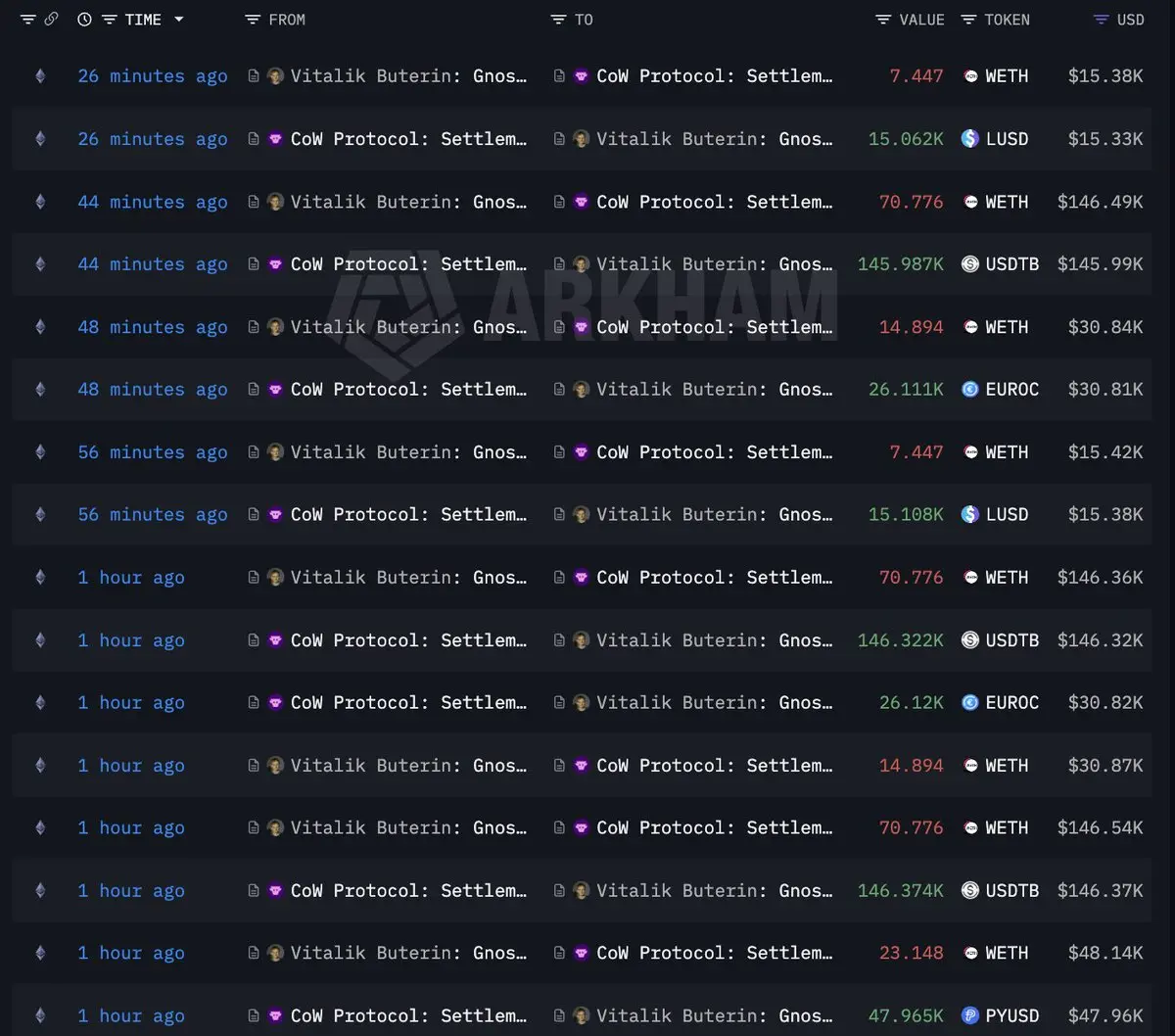Click CoW Protocol logo in TO of the $30.84K row
Image resolution: width=1175 pixels, height=1036 pixels.
click(581, 327)
